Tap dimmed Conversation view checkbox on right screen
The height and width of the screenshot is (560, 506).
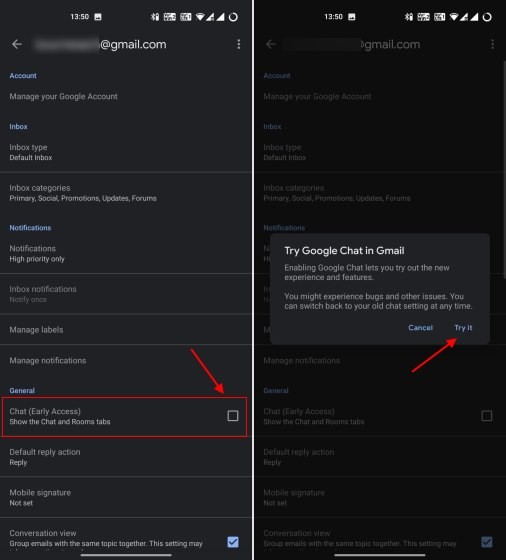(487, 542)
